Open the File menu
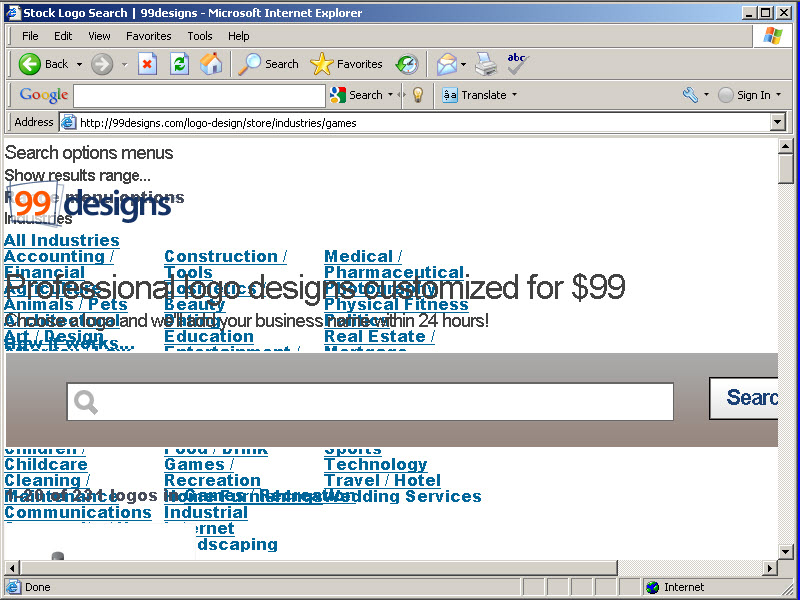The height and width of the screenshot is (600, 800). pyautogui.click(x=30, y=36)
